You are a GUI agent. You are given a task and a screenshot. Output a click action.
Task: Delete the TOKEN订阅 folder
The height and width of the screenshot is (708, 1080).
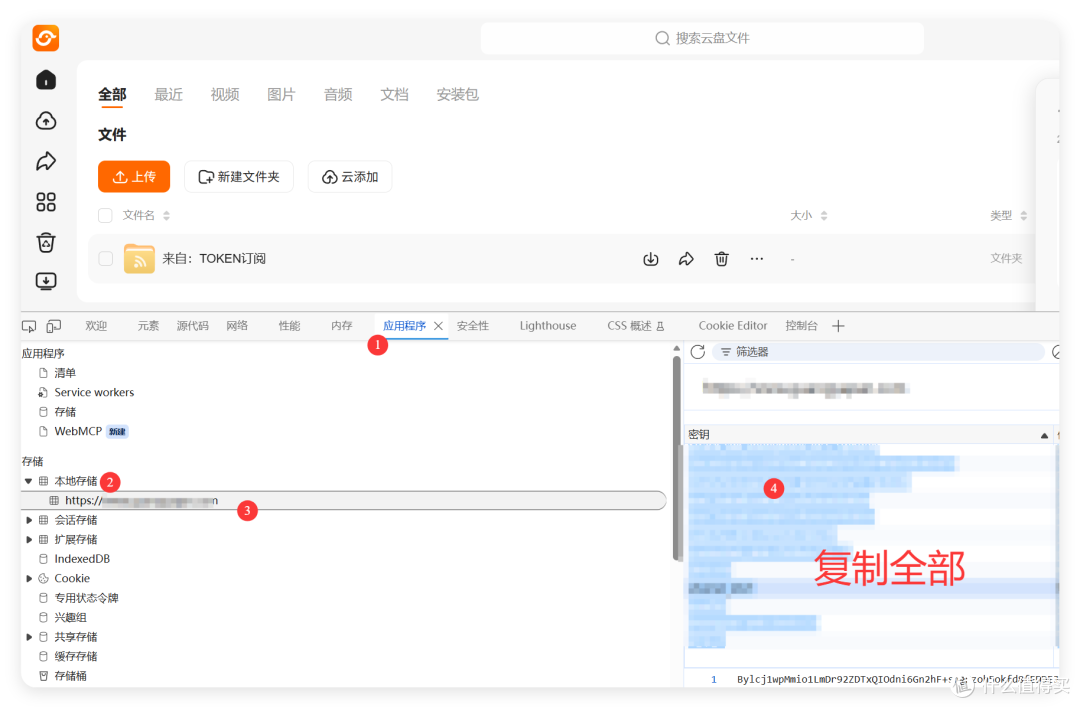point(721,259)
